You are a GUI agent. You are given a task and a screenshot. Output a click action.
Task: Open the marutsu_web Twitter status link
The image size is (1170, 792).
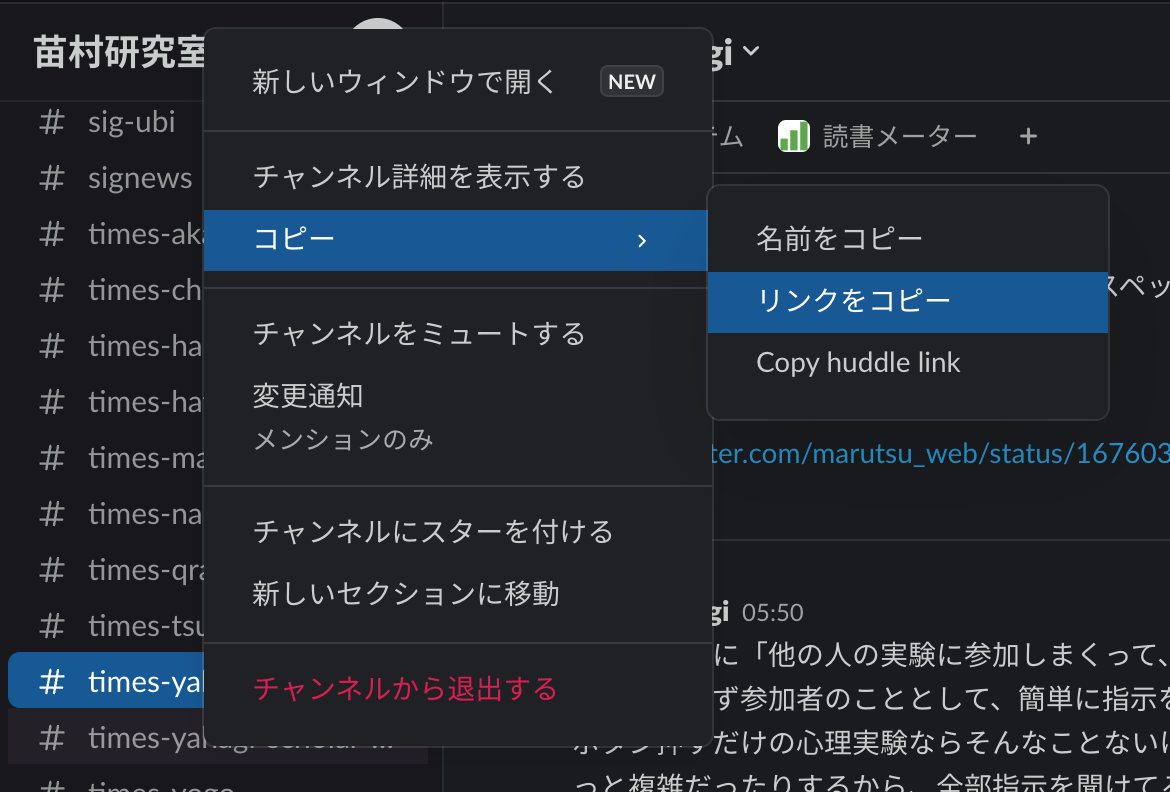[940, 453]
